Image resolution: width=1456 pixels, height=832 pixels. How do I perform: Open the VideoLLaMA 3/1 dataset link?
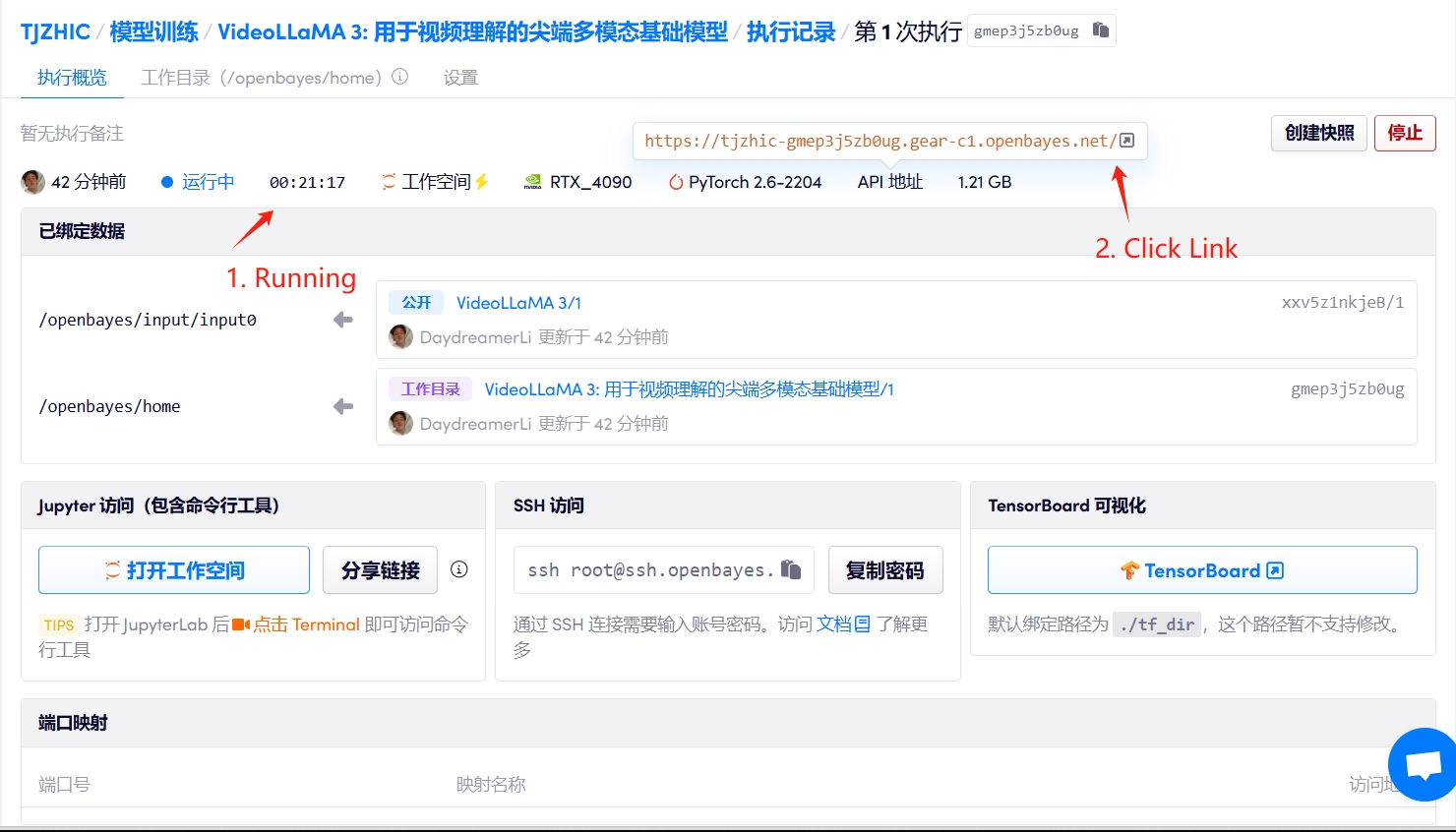(x=518, y=303)
